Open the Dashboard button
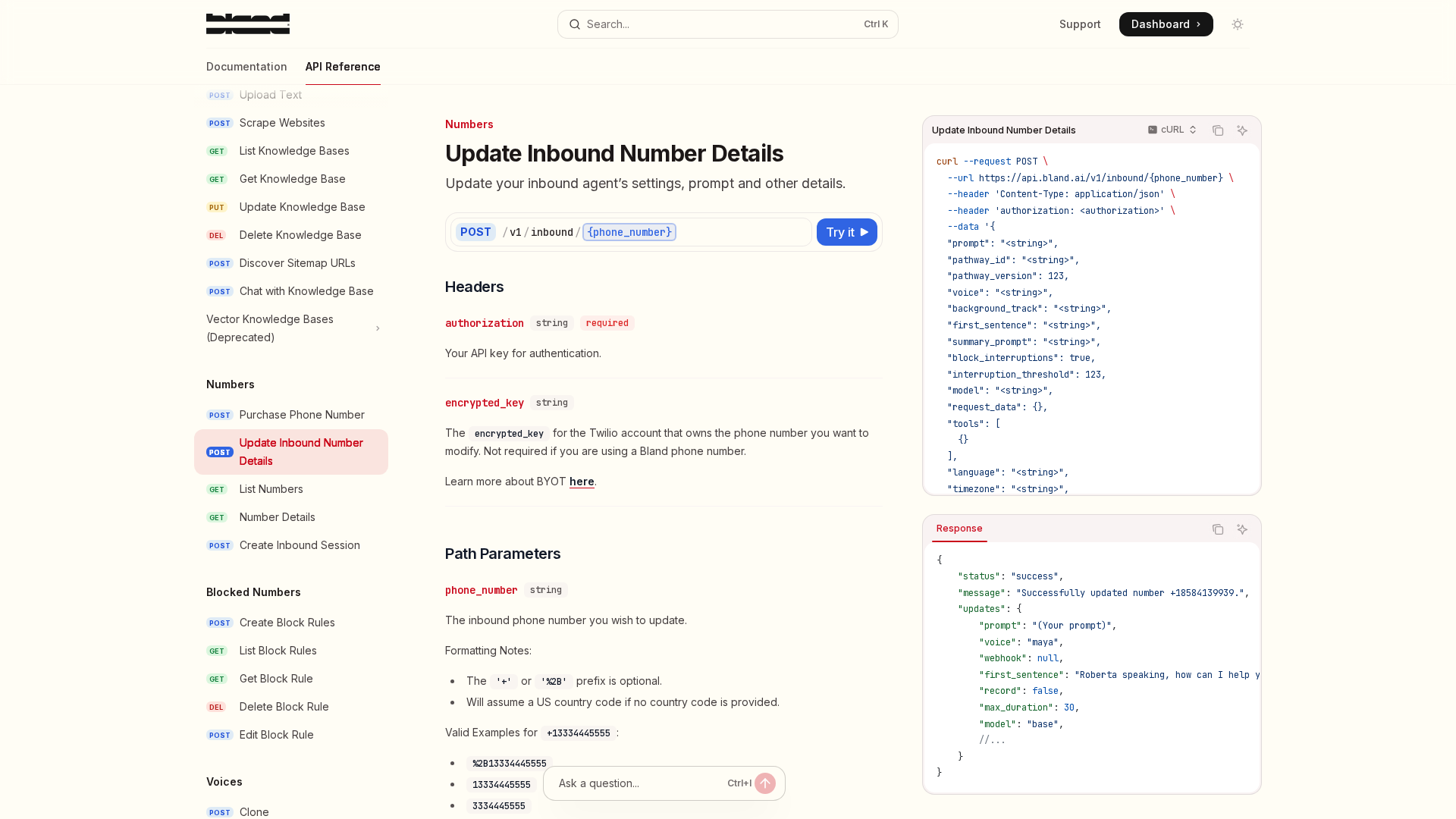Viewport: 1456px width, 819px height. (1166, 24)
